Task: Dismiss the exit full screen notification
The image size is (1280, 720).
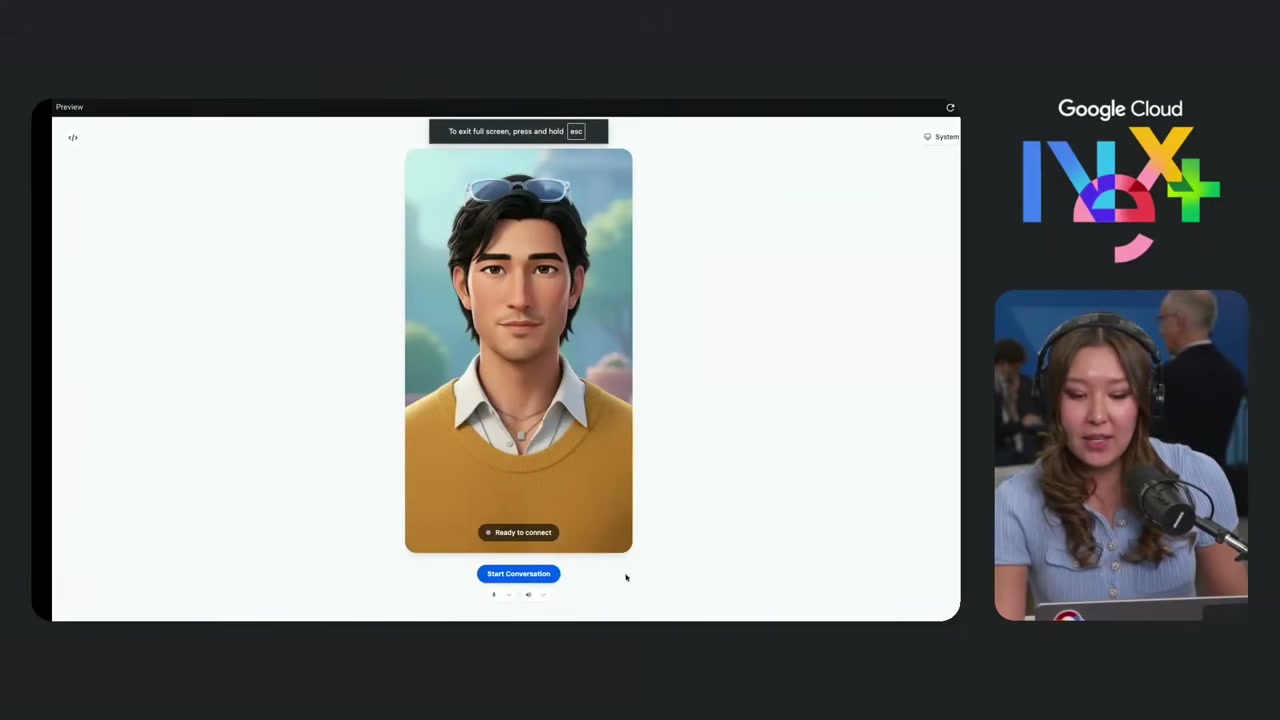Action: pyautogui.click(x=518, y=131)
